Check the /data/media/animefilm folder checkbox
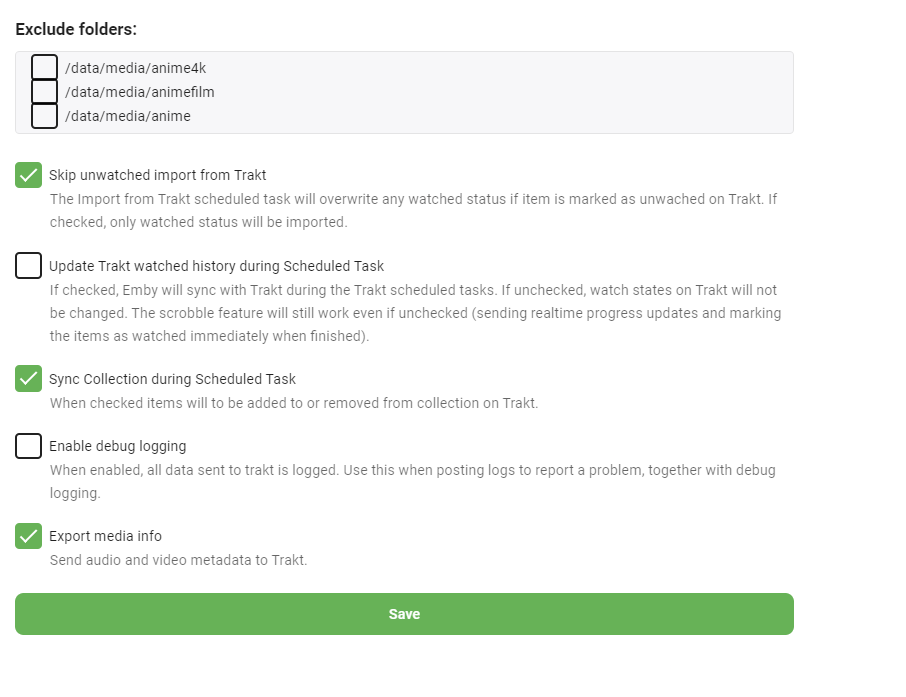 click(44, 92)
